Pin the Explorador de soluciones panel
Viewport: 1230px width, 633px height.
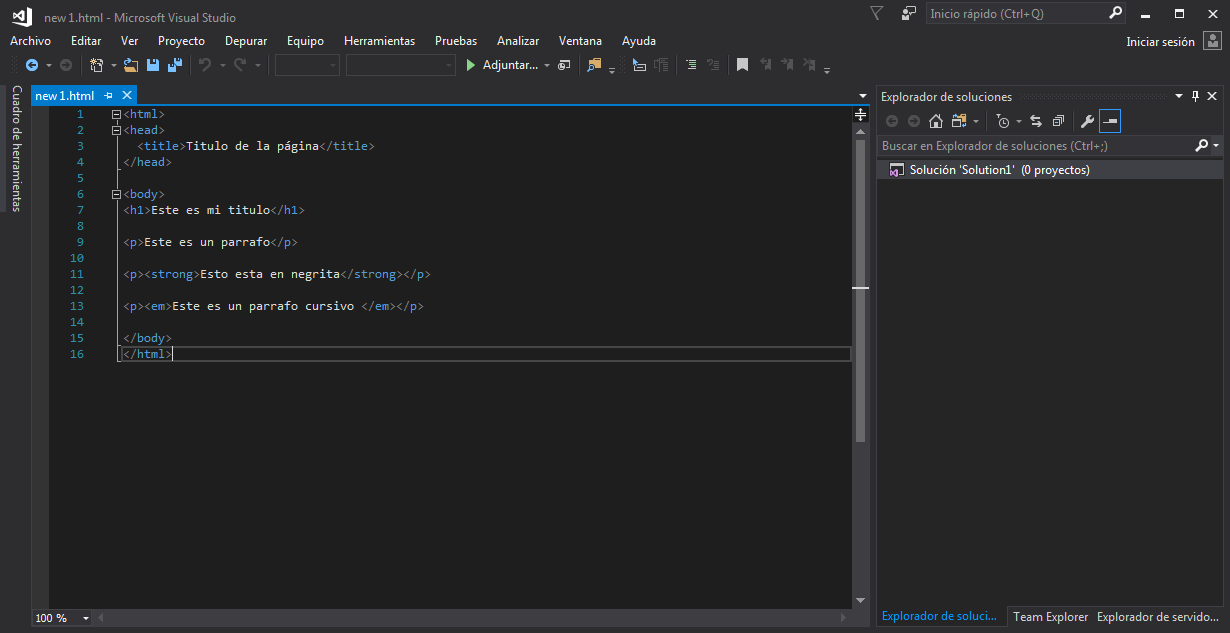click(1197, 95)
